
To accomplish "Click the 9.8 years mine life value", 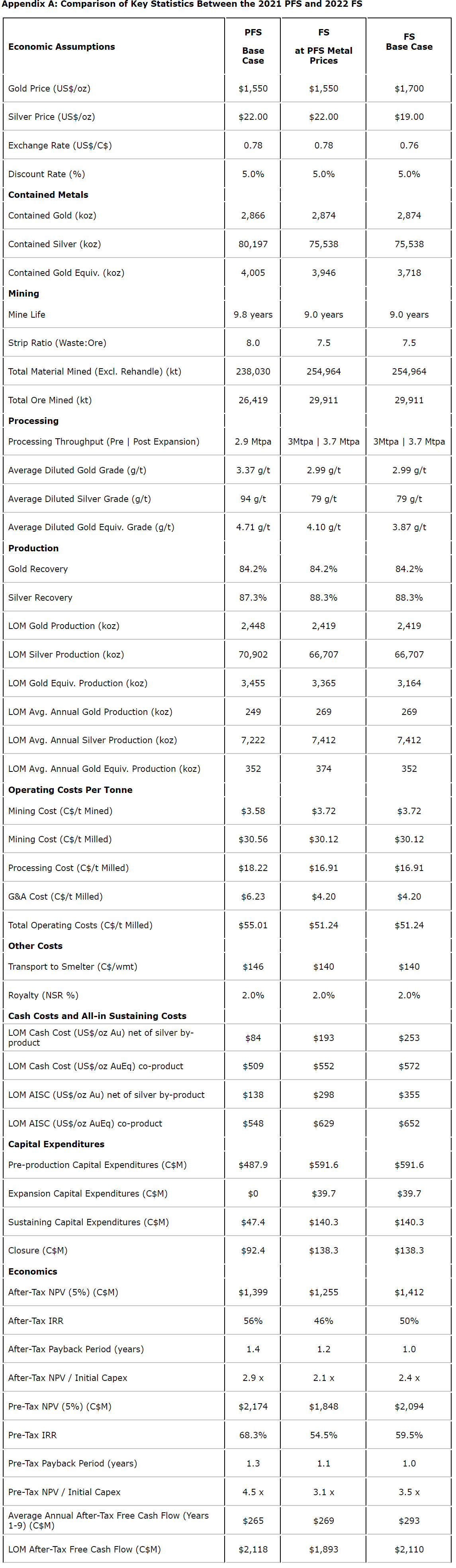I will [x=252, y=315].
